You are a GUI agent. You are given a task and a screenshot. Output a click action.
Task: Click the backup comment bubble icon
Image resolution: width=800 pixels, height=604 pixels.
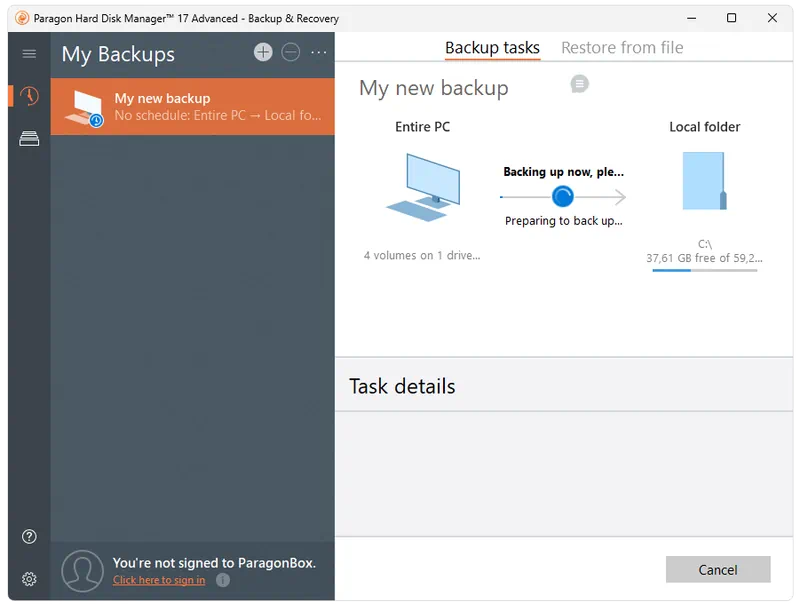pyautogui.click(x=580, y=84)
